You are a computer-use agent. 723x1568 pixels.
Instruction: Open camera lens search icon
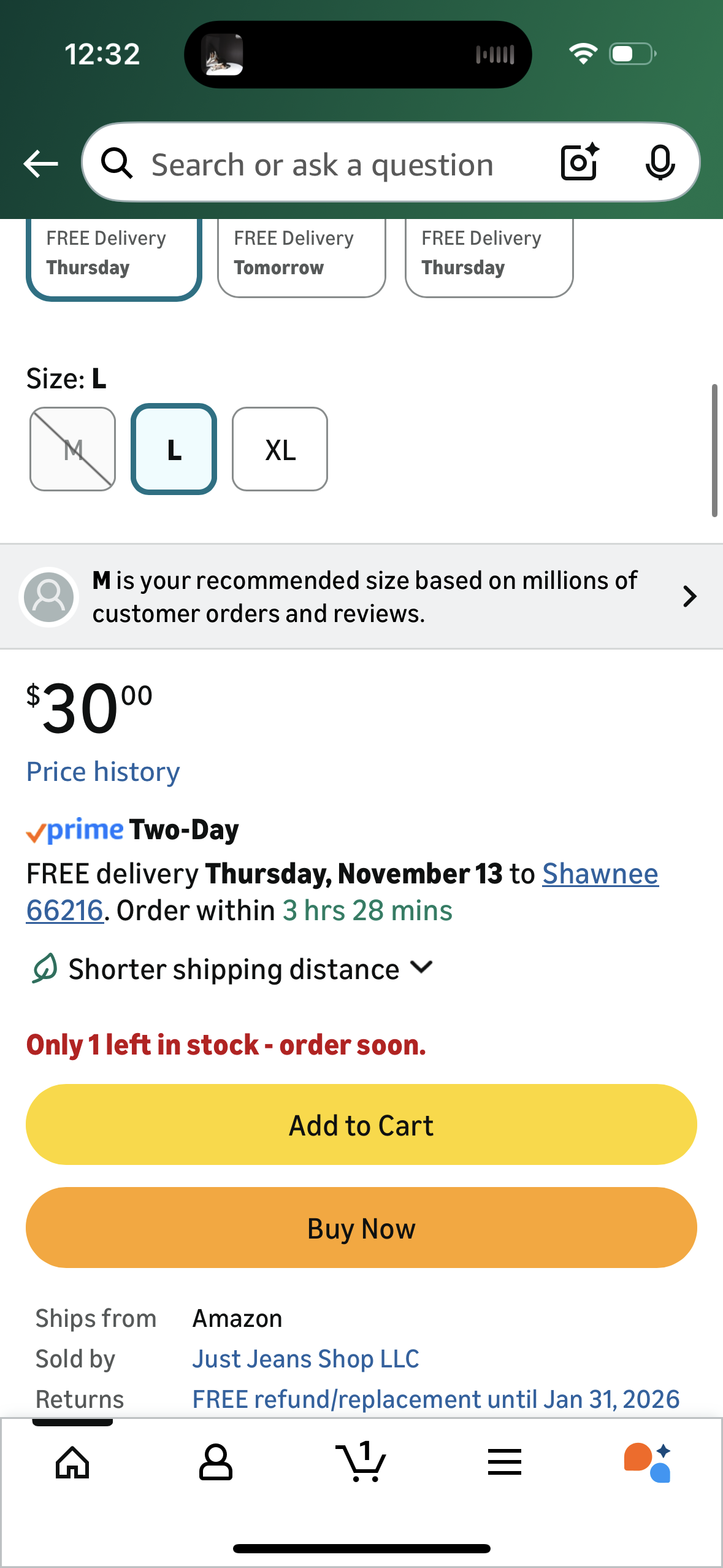[580, 163]
